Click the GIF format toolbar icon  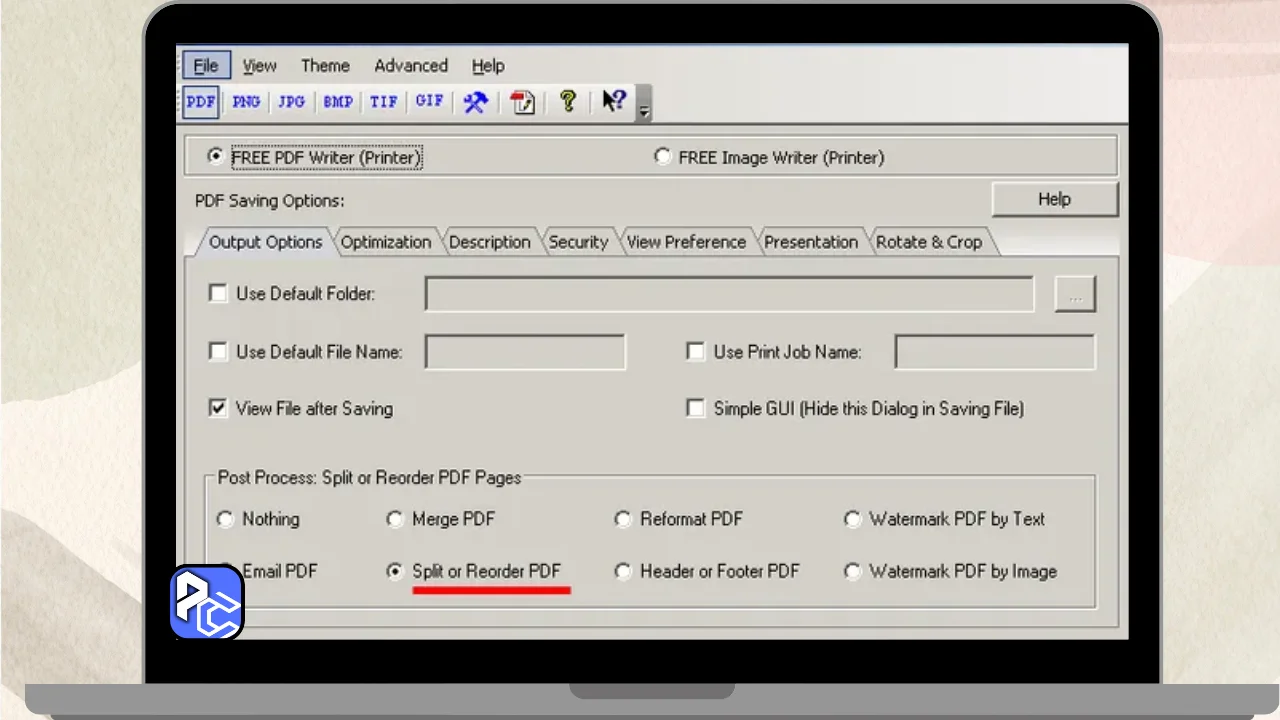pos(429,102)
